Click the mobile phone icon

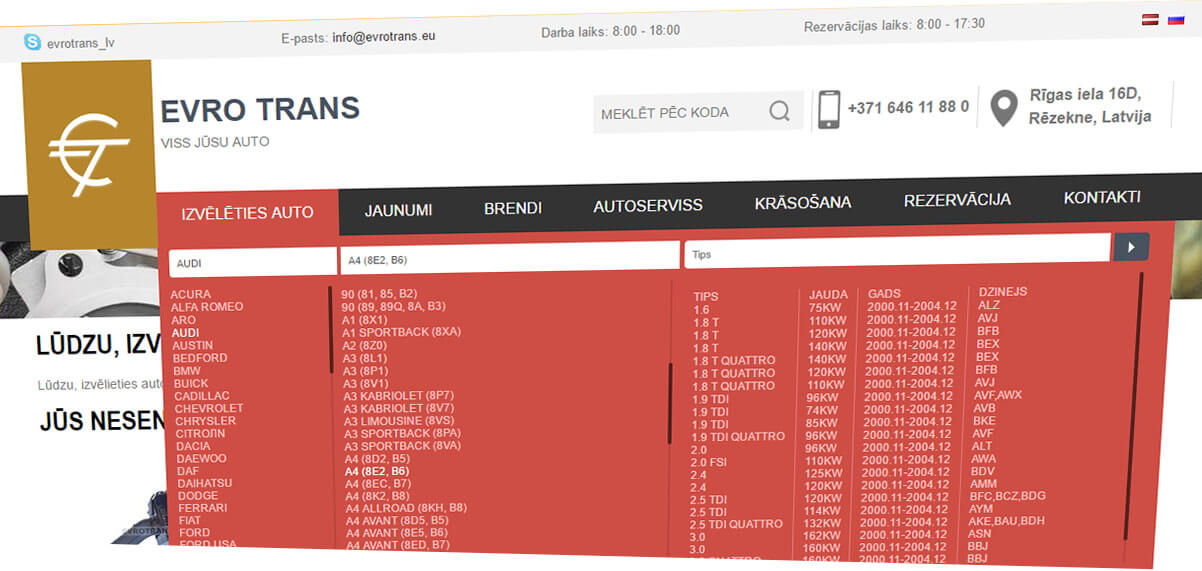[x=828, y=109]
